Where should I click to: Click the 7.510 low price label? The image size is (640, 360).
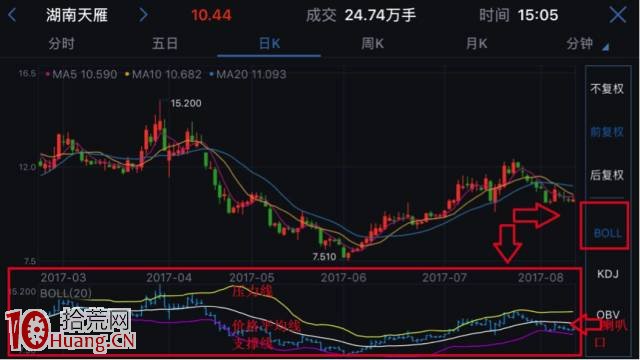coord(324,257)
